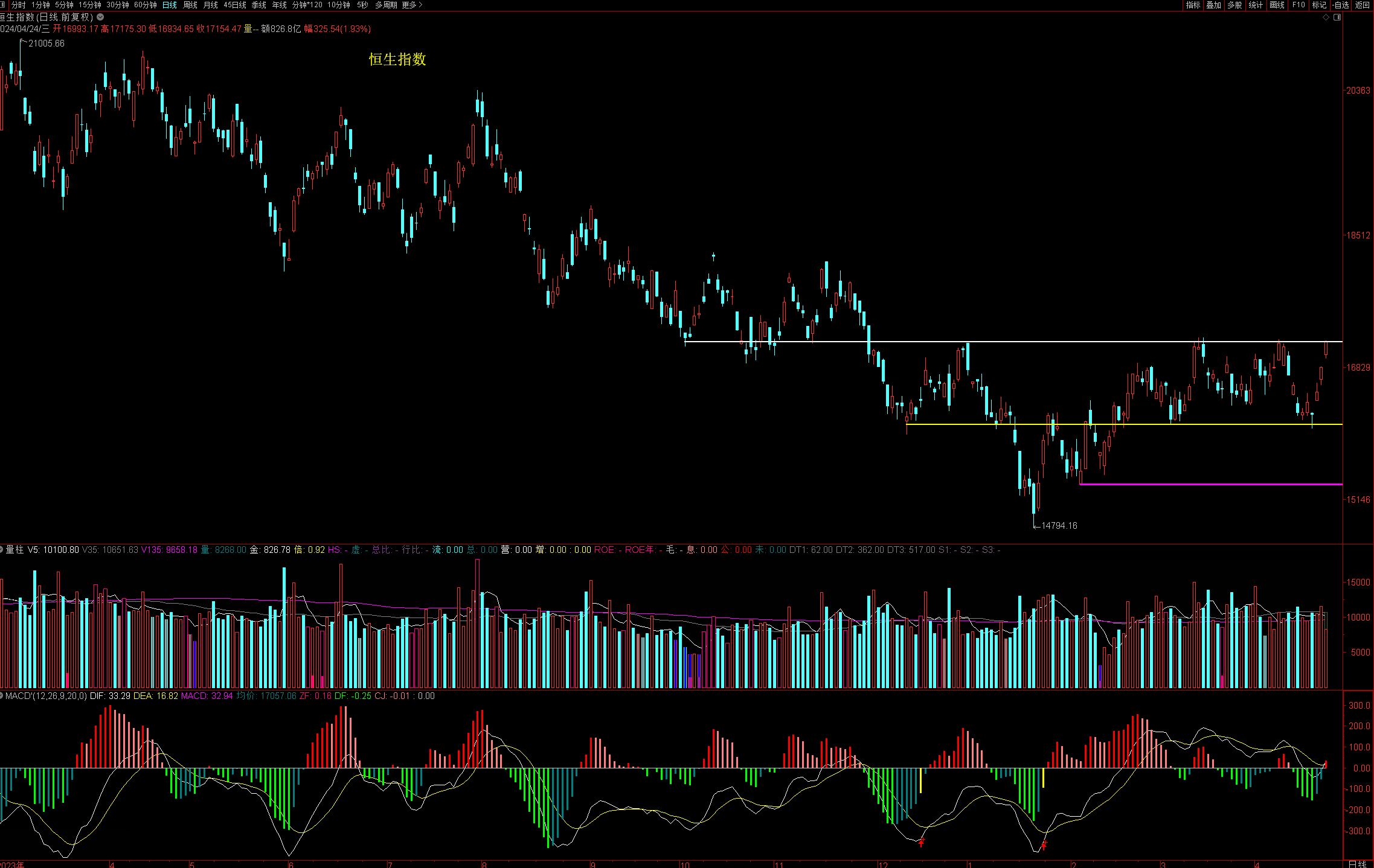Switch to 周线 weekly period tab
1374x868 pixels.
[190, 5]
